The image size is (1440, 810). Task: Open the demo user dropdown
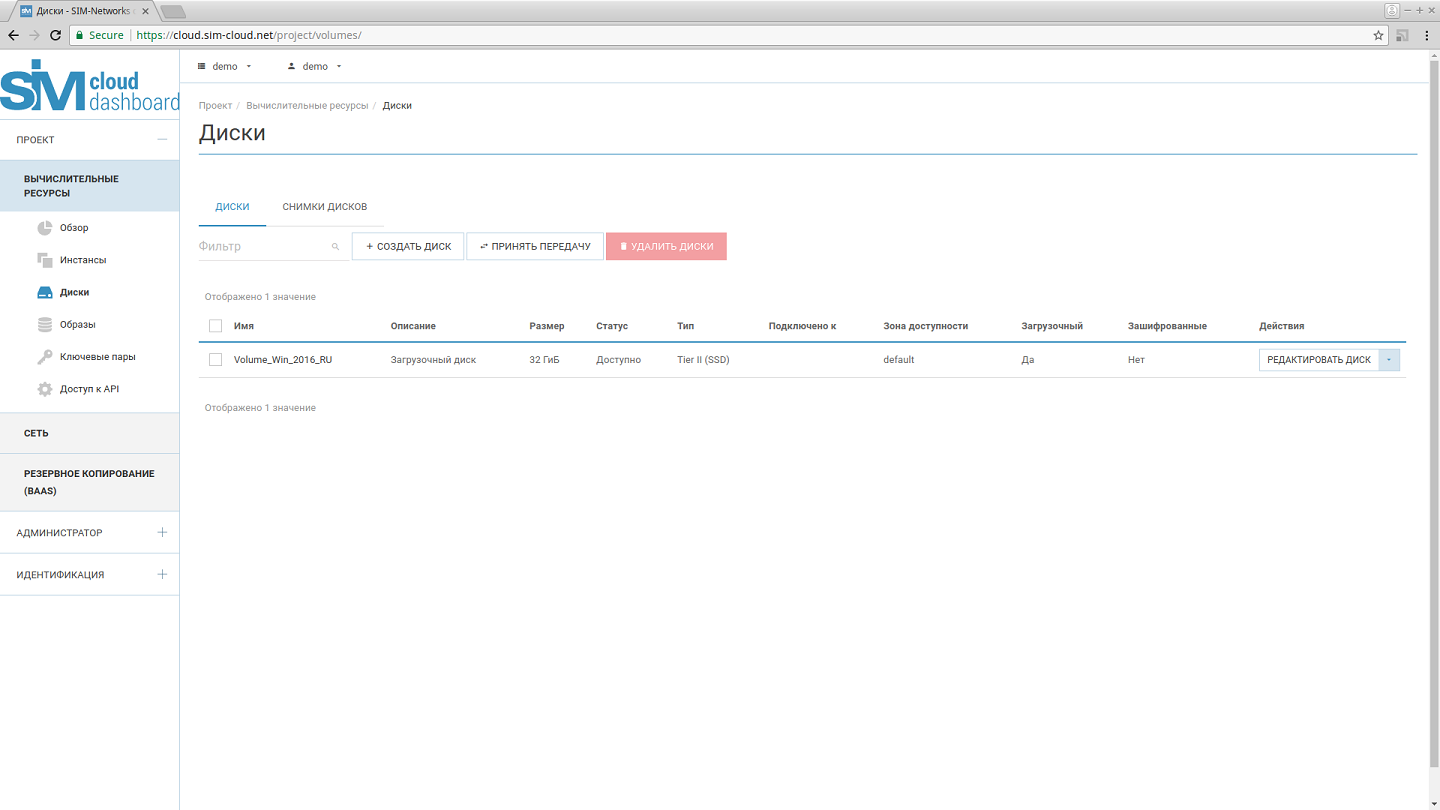coord(315,66)
